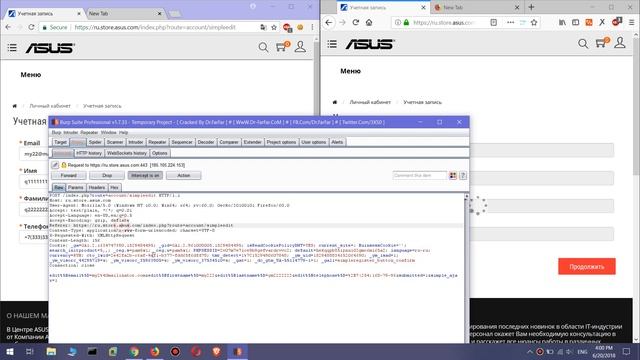
Task: Click Личный кабинет breadcrumb in Firefox page
Action: tap(370, 102)
